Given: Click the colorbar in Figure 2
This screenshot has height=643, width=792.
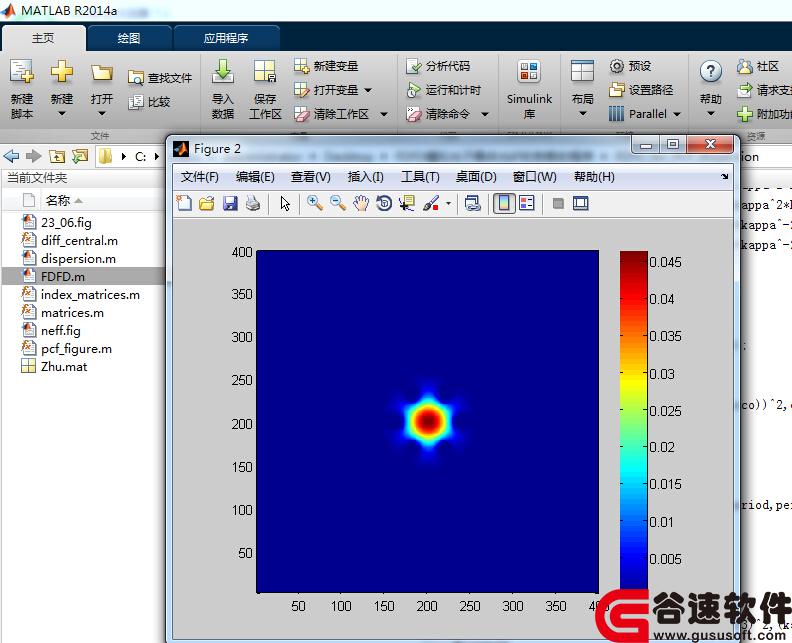Looking at the screenshot, I should 633,421.
